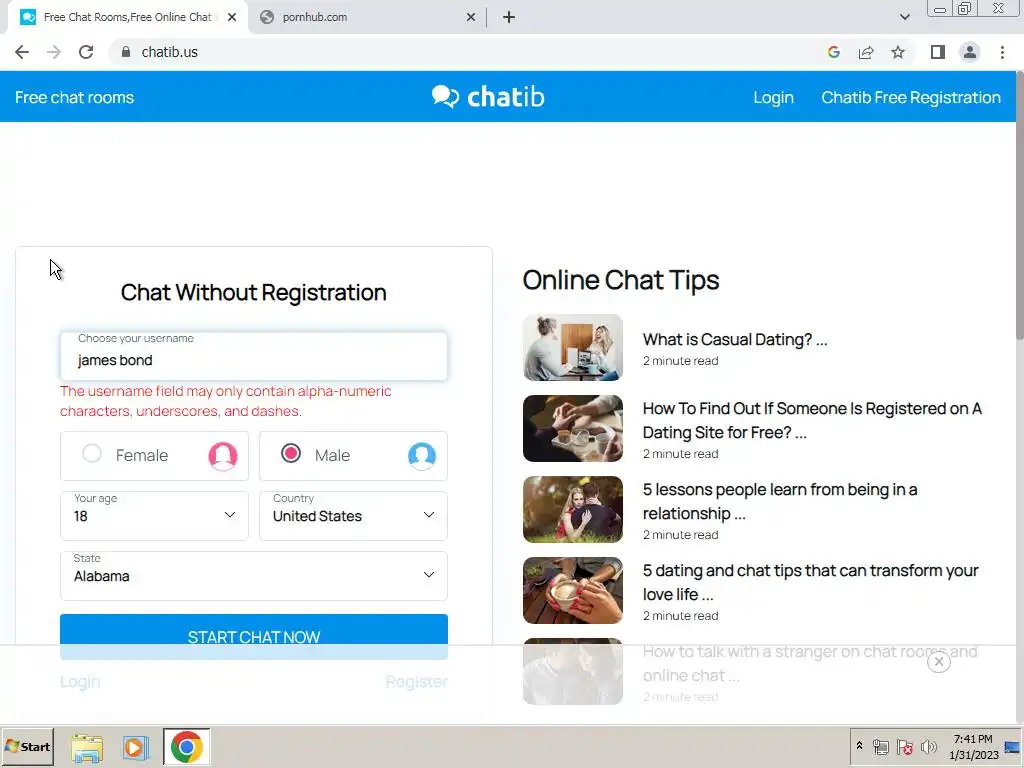Open How to talk with a stranger article

[810, 663]
